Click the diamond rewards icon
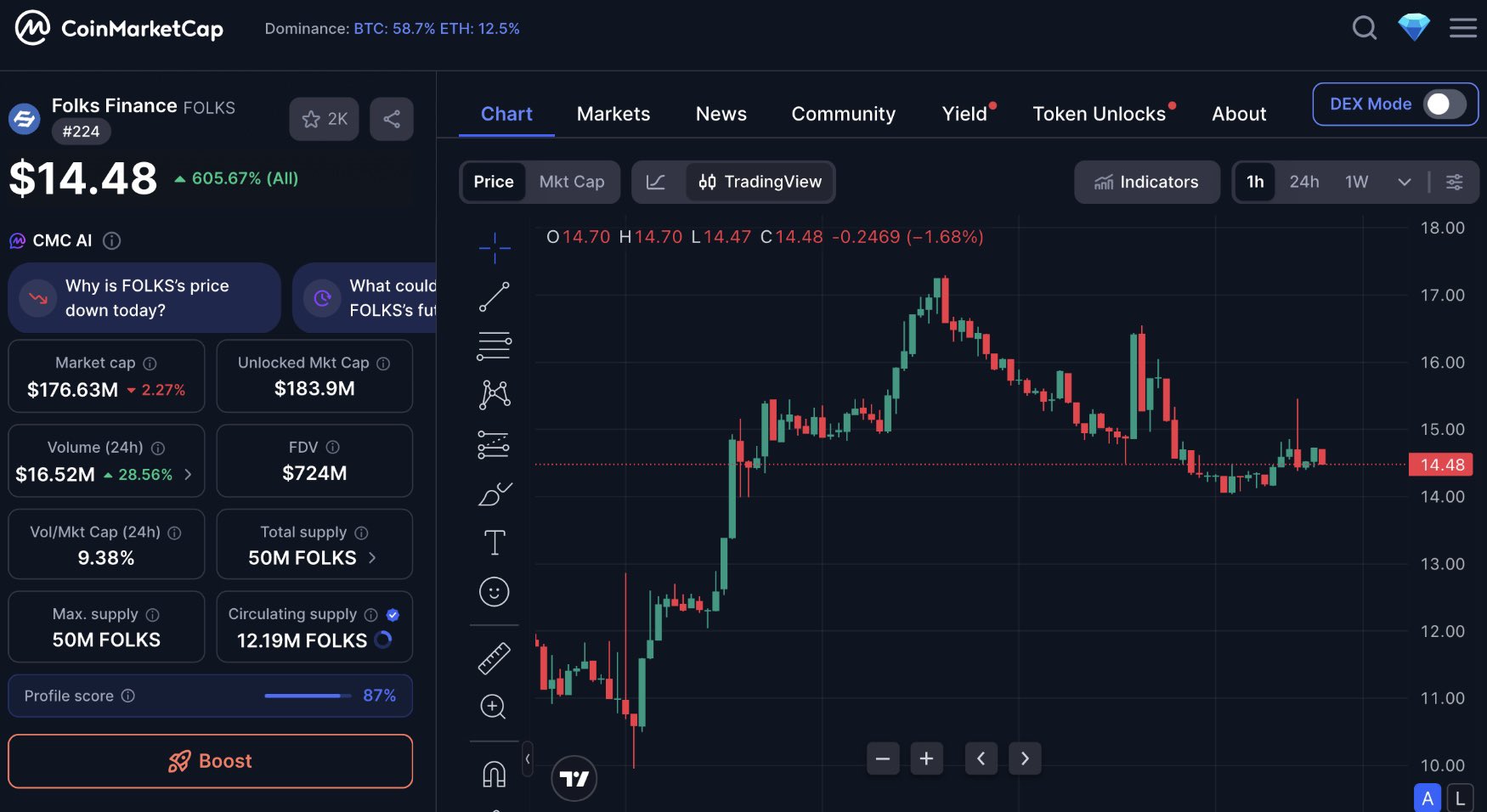This screenshot has height=812, width=1487. [1414, 27]
